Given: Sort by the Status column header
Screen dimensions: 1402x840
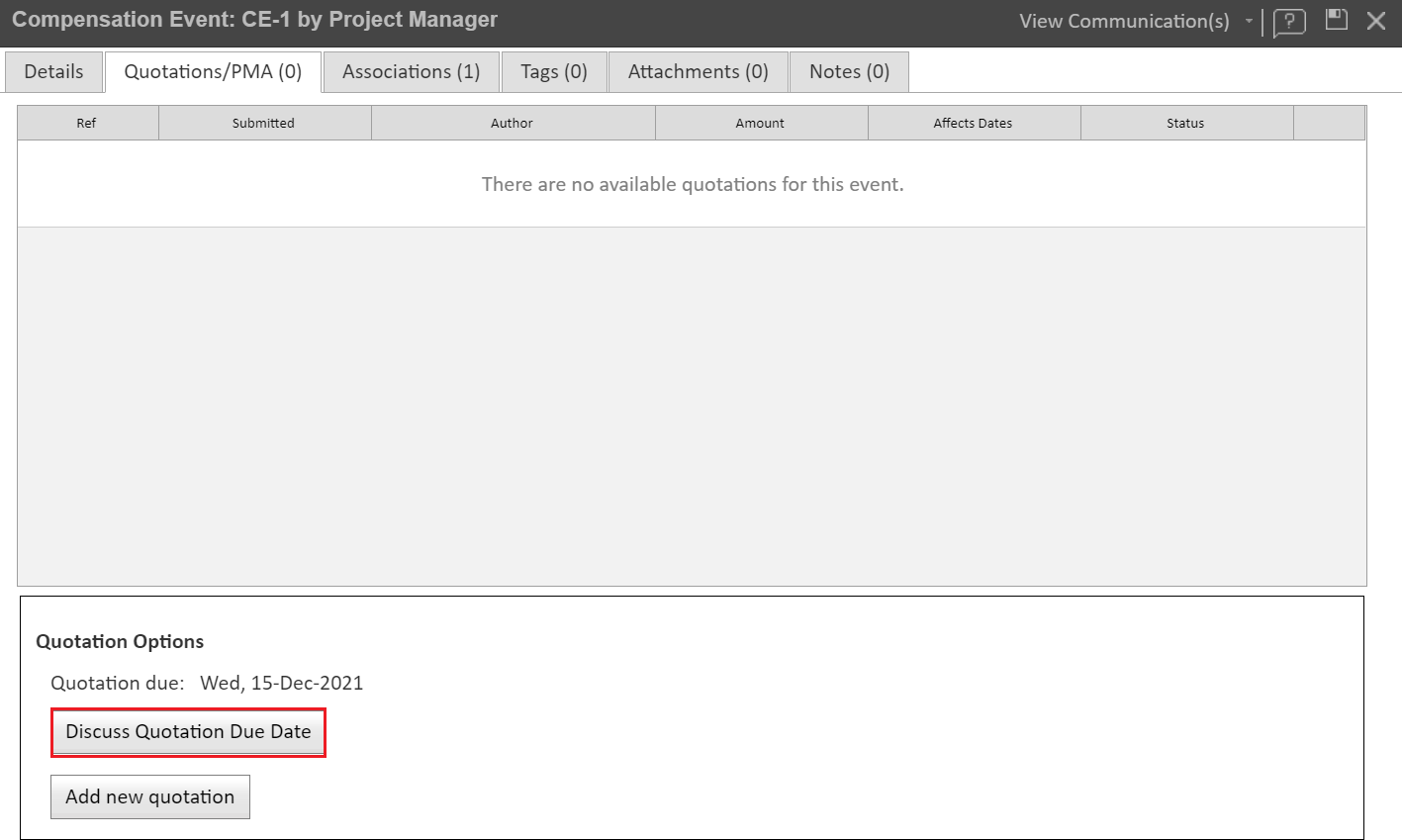Looking at the screenshot, I should (1185, 124).
